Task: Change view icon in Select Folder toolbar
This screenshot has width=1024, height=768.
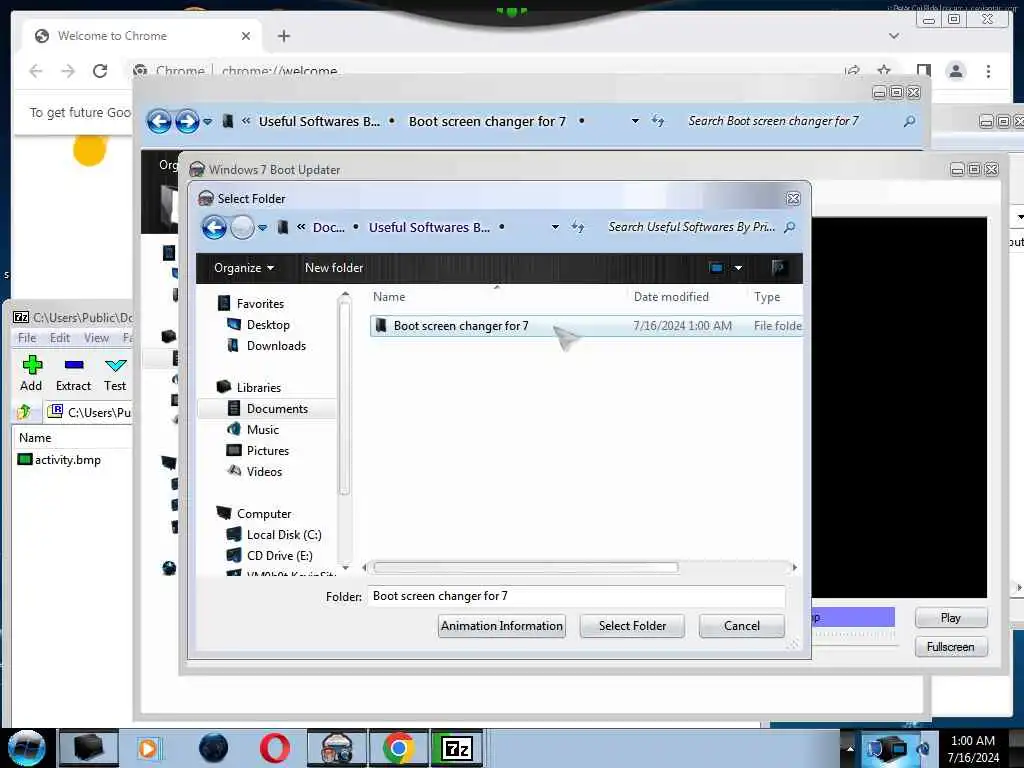Action: pyautogui.click(x=716, y=268)
